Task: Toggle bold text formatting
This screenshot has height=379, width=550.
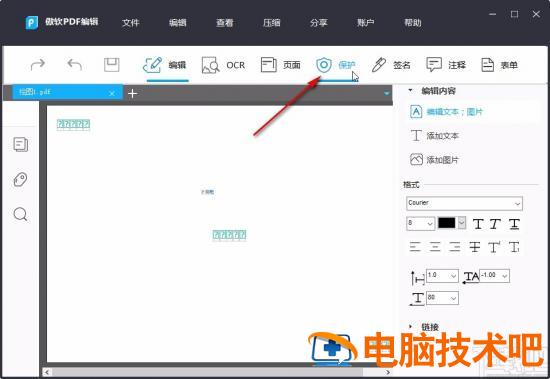Action: point(478,224)
